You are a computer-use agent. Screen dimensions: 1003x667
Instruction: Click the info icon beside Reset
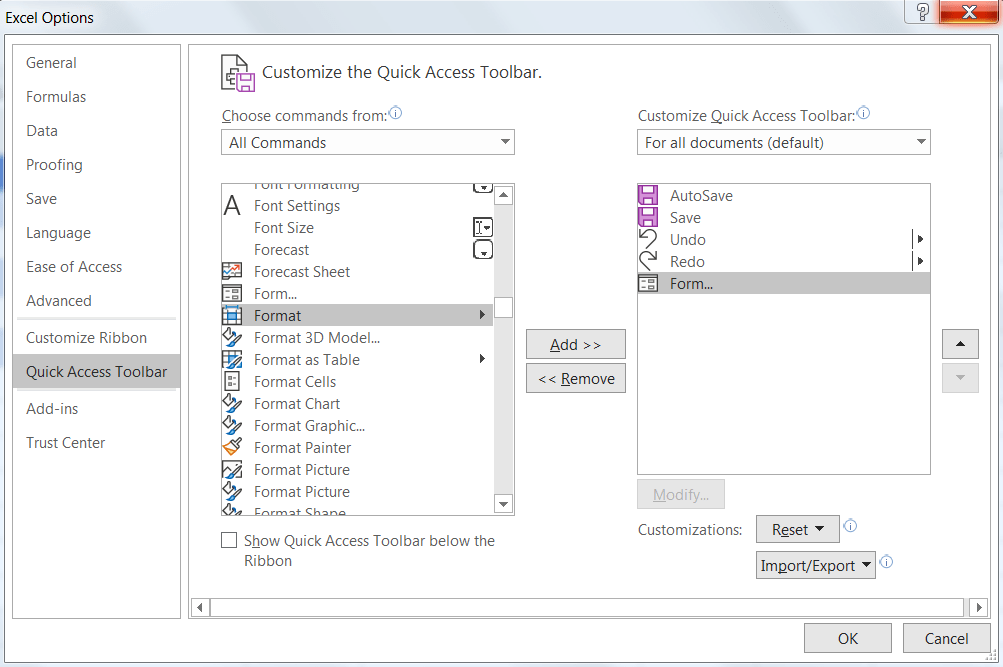coord(850,526)
